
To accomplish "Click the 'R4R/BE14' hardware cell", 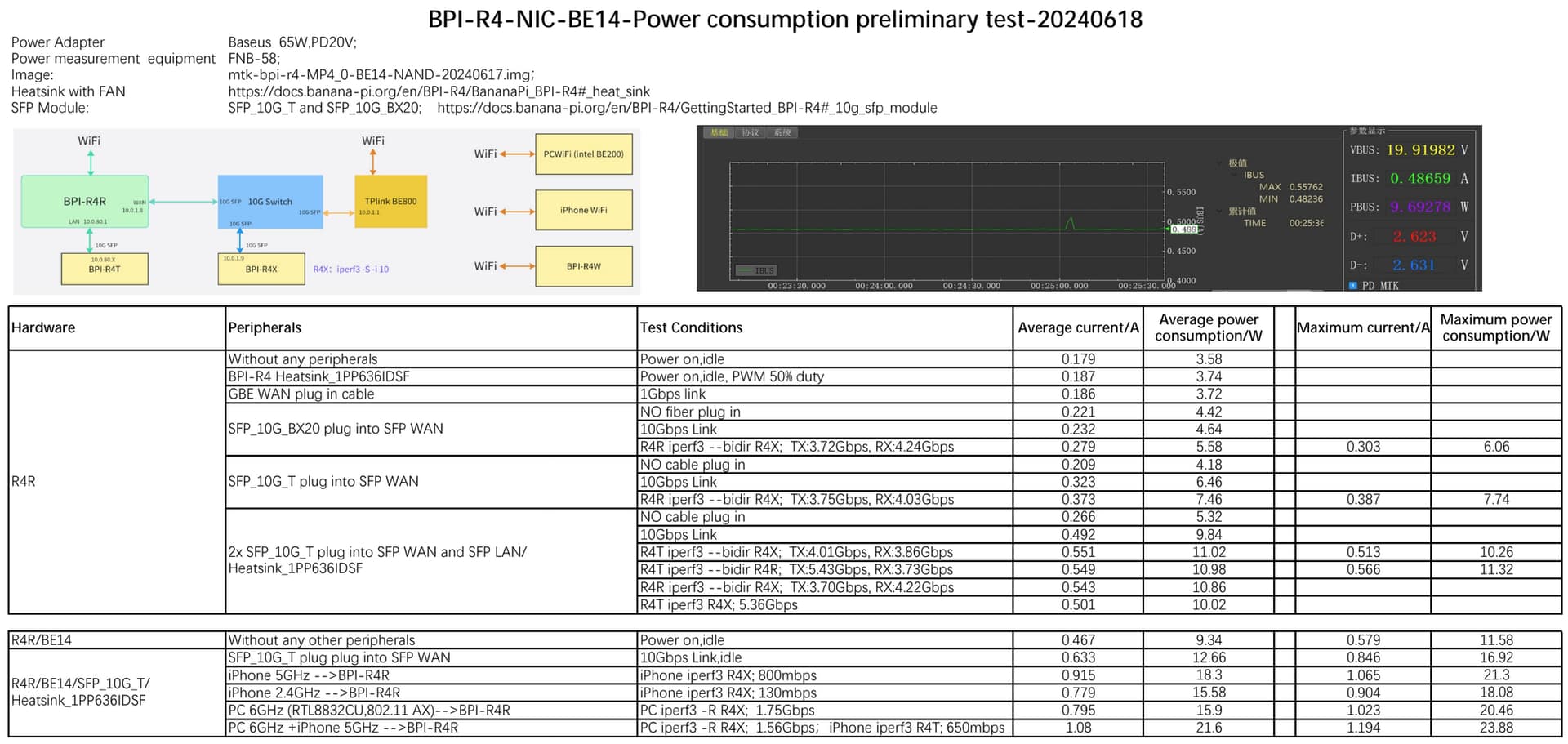I will [x=117, y=640].
